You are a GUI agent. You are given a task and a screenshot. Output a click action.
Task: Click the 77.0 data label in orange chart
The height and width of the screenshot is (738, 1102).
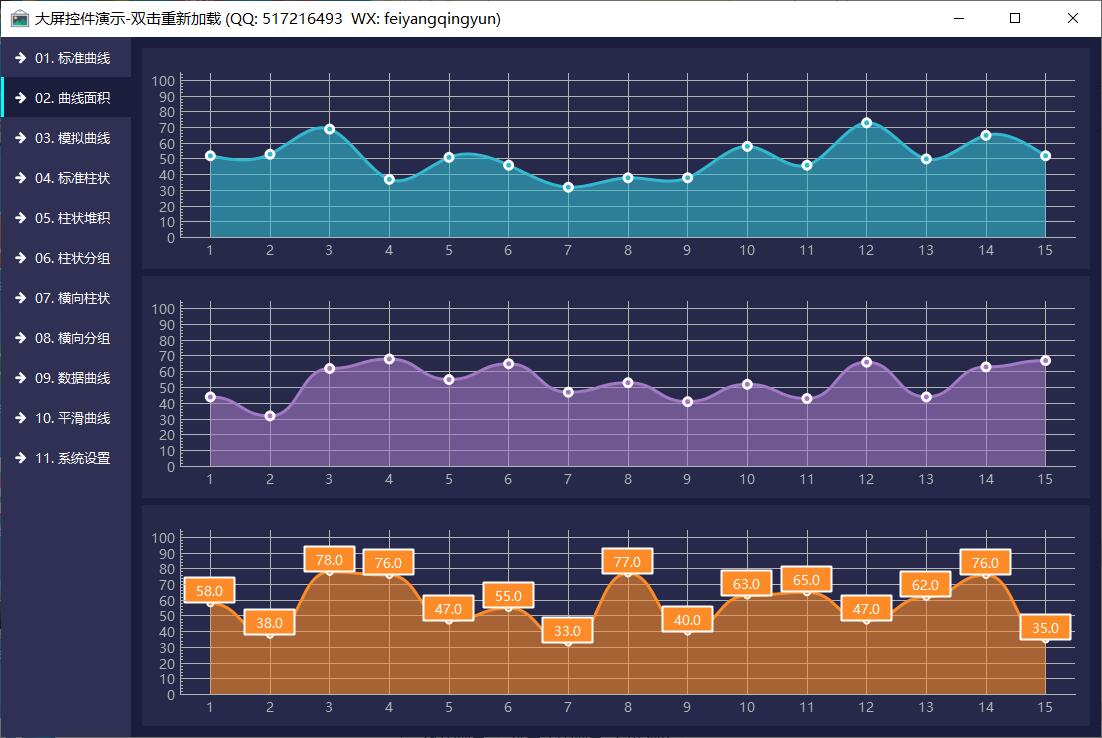(627, 561)
